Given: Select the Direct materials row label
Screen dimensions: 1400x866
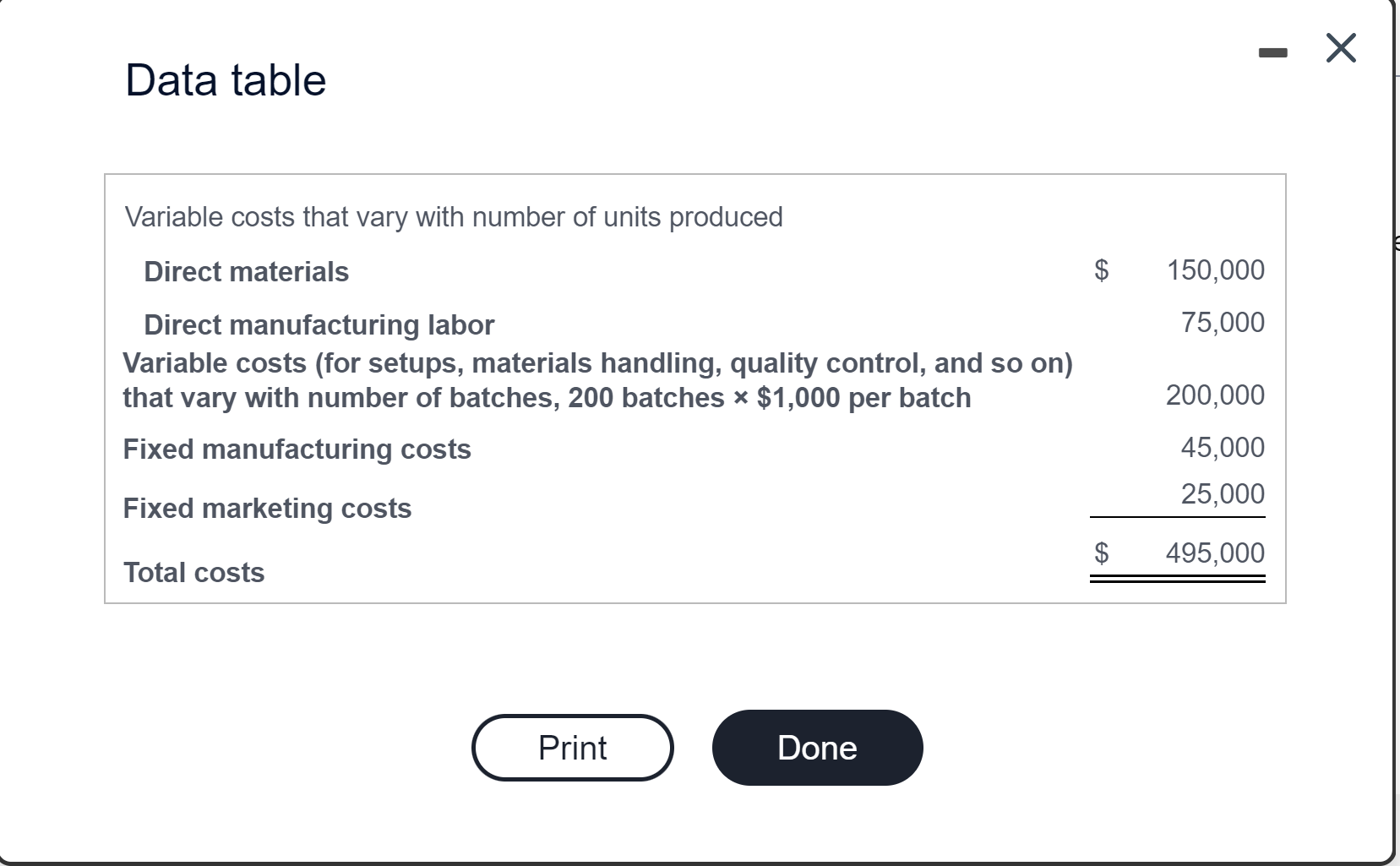Looking at the screenshot, I should click(x=246, y=272).
